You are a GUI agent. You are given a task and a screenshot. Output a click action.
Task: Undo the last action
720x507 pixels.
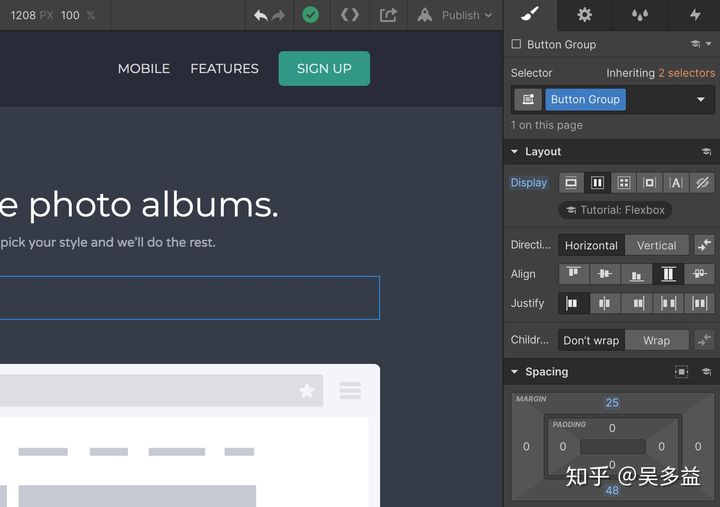coord(260,16)
